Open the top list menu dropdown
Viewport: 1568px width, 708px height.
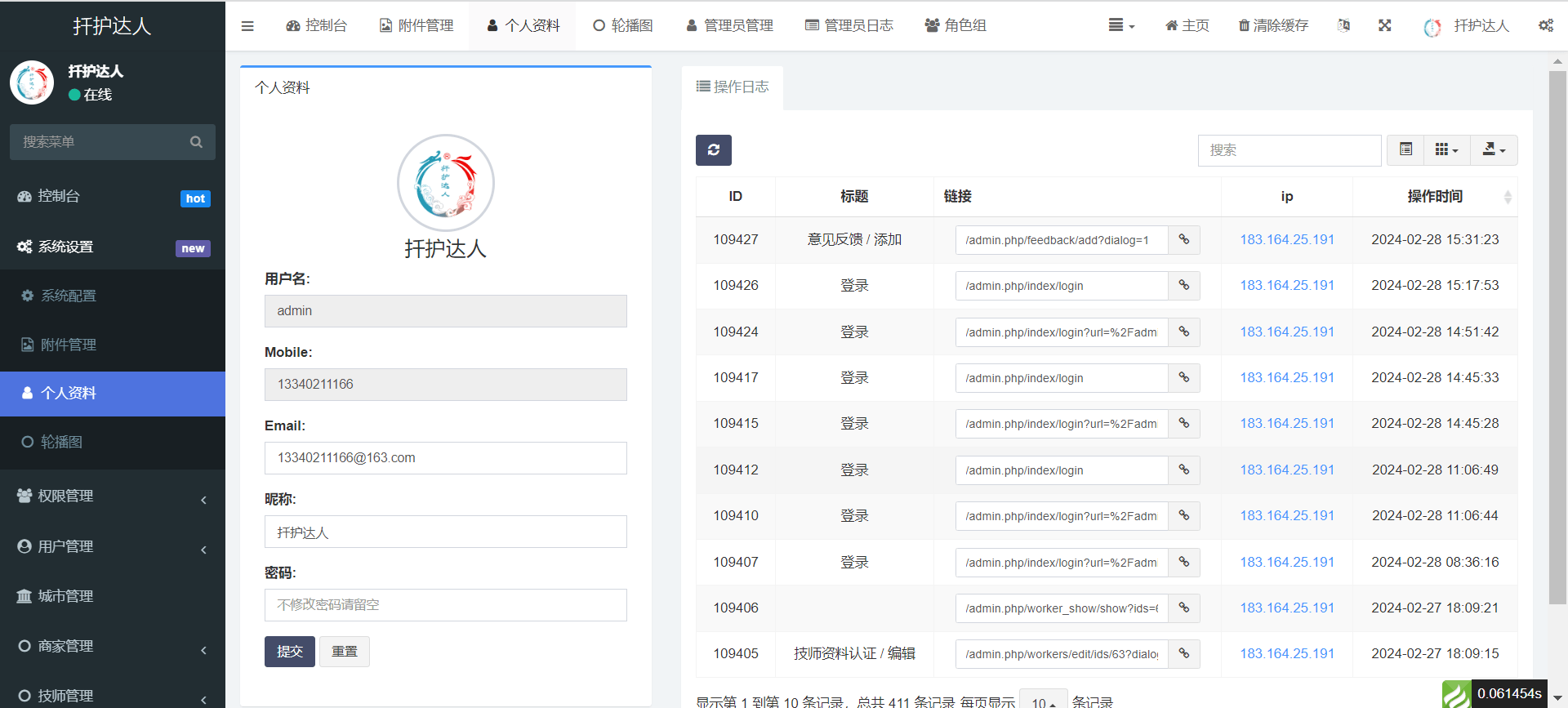point(1121,26)
